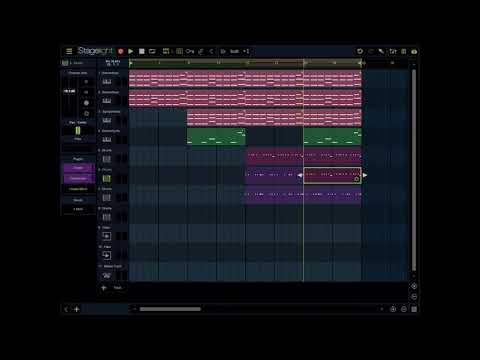Click the right arrow icon beside the Edit label
This screenshot has width=480, height=360.
[x=223, y=51]
